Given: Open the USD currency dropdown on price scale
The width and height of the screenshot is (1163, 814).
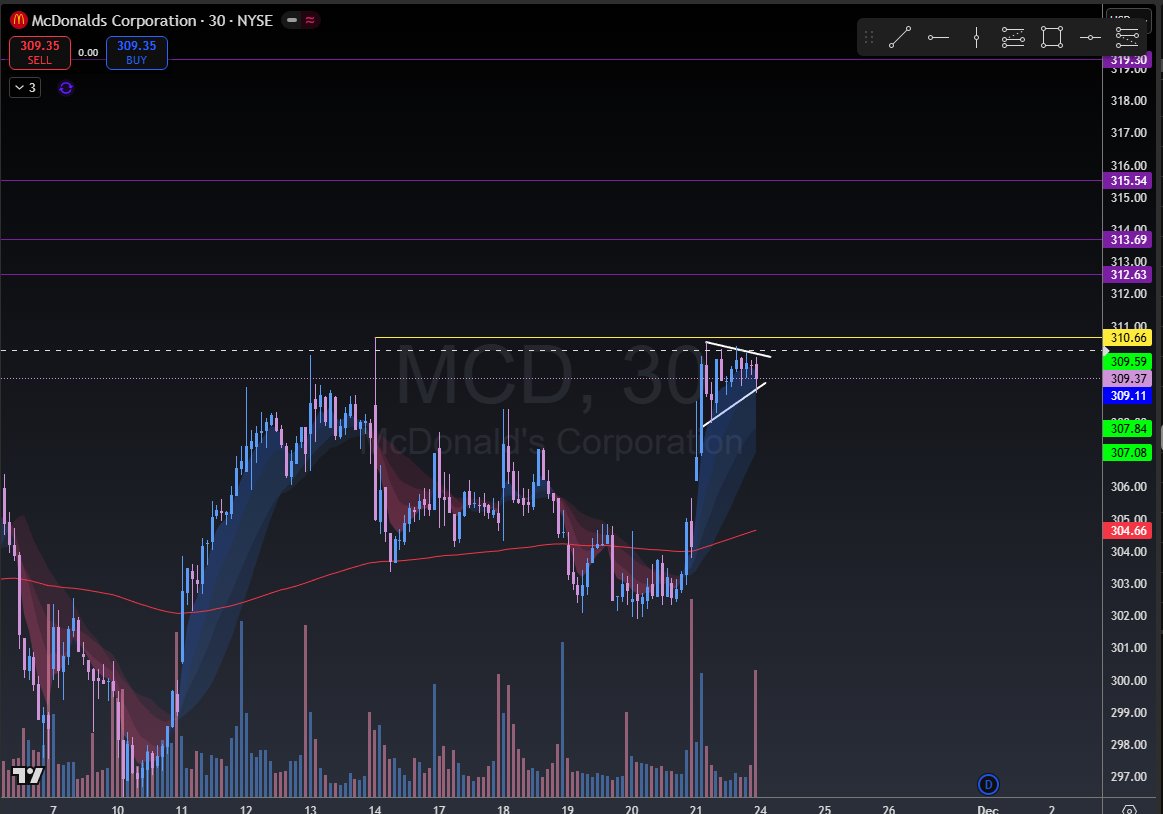Looking at the screenshot, I should click(x=1128, y=17).
